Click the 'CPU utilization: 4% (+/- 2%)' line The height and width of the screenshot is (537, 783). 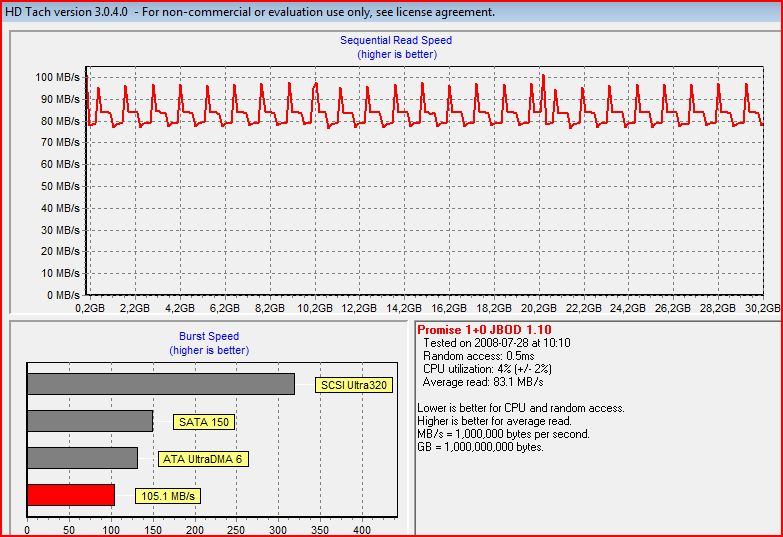[487, 369]
